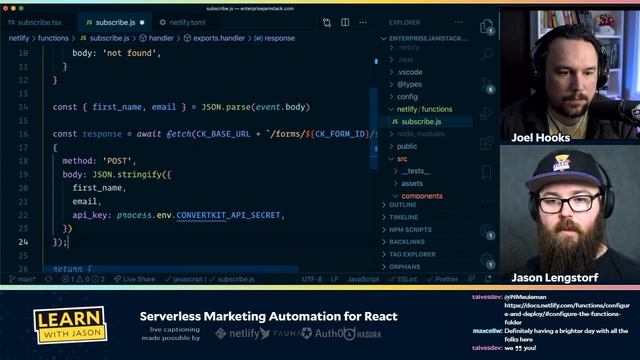Click the netlify breadcrumb segment
640x360 pixels.
click(x=19, y=38)
